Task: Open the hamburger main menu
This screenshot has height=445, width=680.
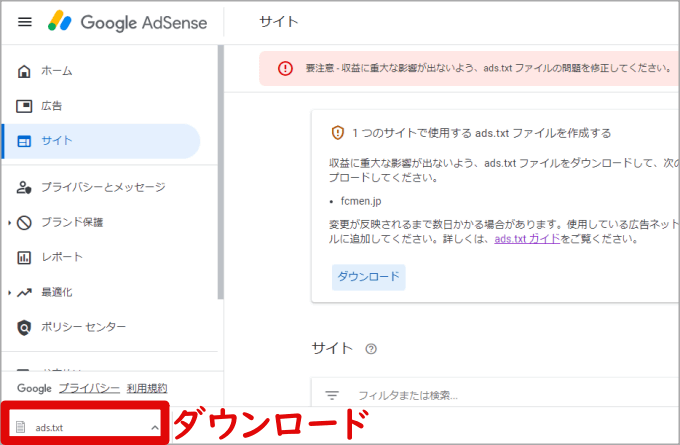Action: click(x=25, y=22)
